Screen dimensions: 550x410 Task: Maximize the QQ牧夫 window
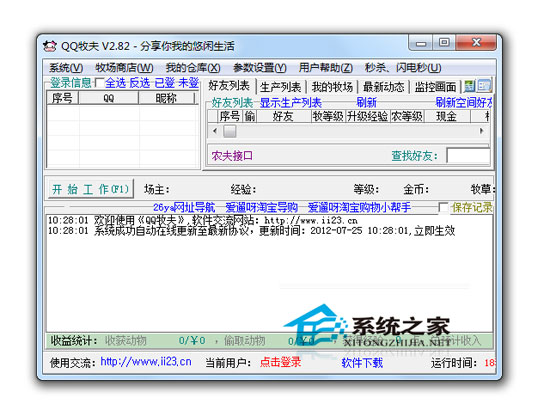[x=444, y=42]
